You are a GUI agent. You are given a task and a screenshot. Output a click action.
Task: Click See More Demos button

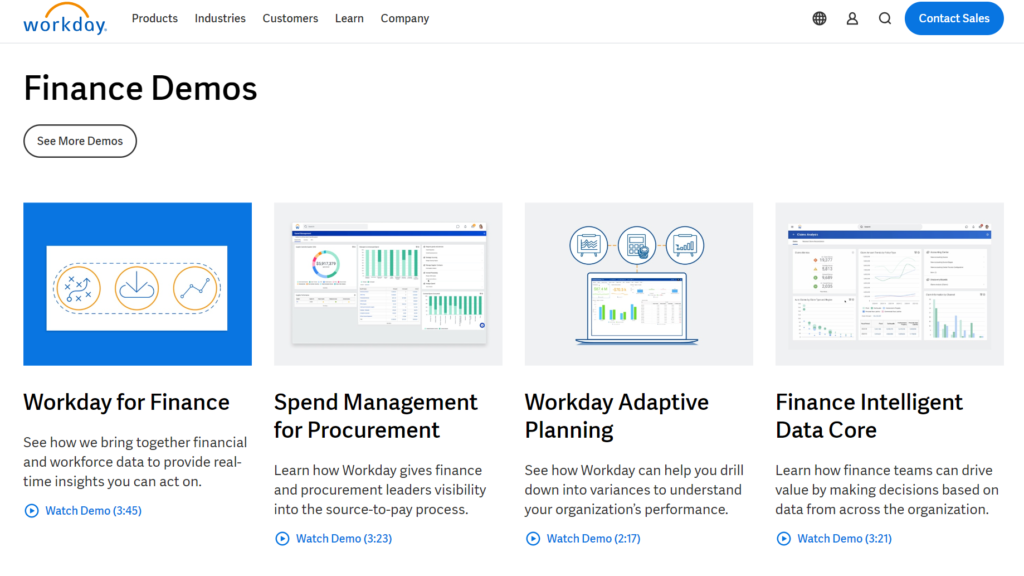click(80, 141)
